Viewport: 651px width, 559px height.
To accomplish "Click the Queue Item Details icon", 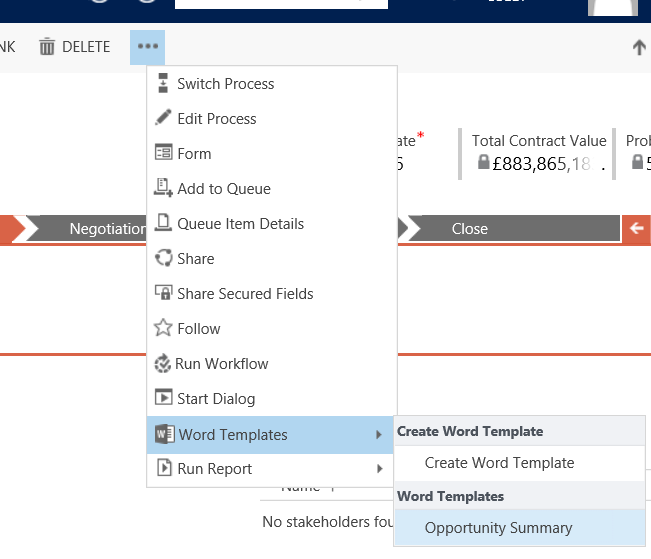I will pos(163,224).
